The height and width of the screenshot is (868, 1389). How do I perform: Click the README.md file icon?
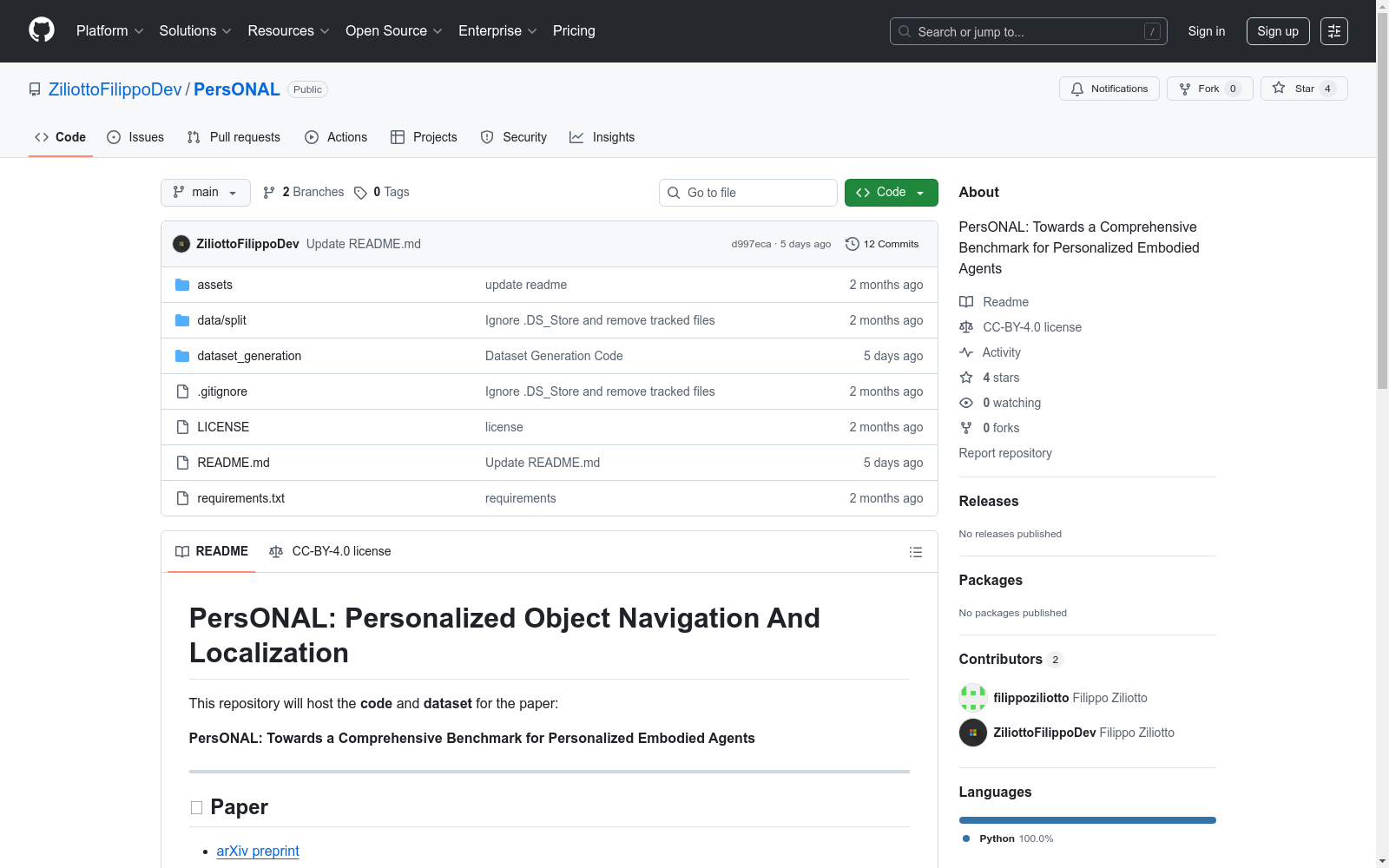(182, 463)
